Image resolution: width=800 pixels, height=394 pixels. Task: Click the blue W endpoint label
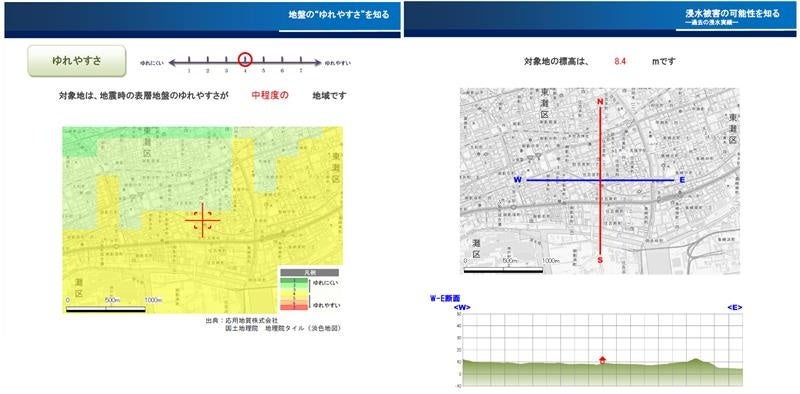pos(518,180)
